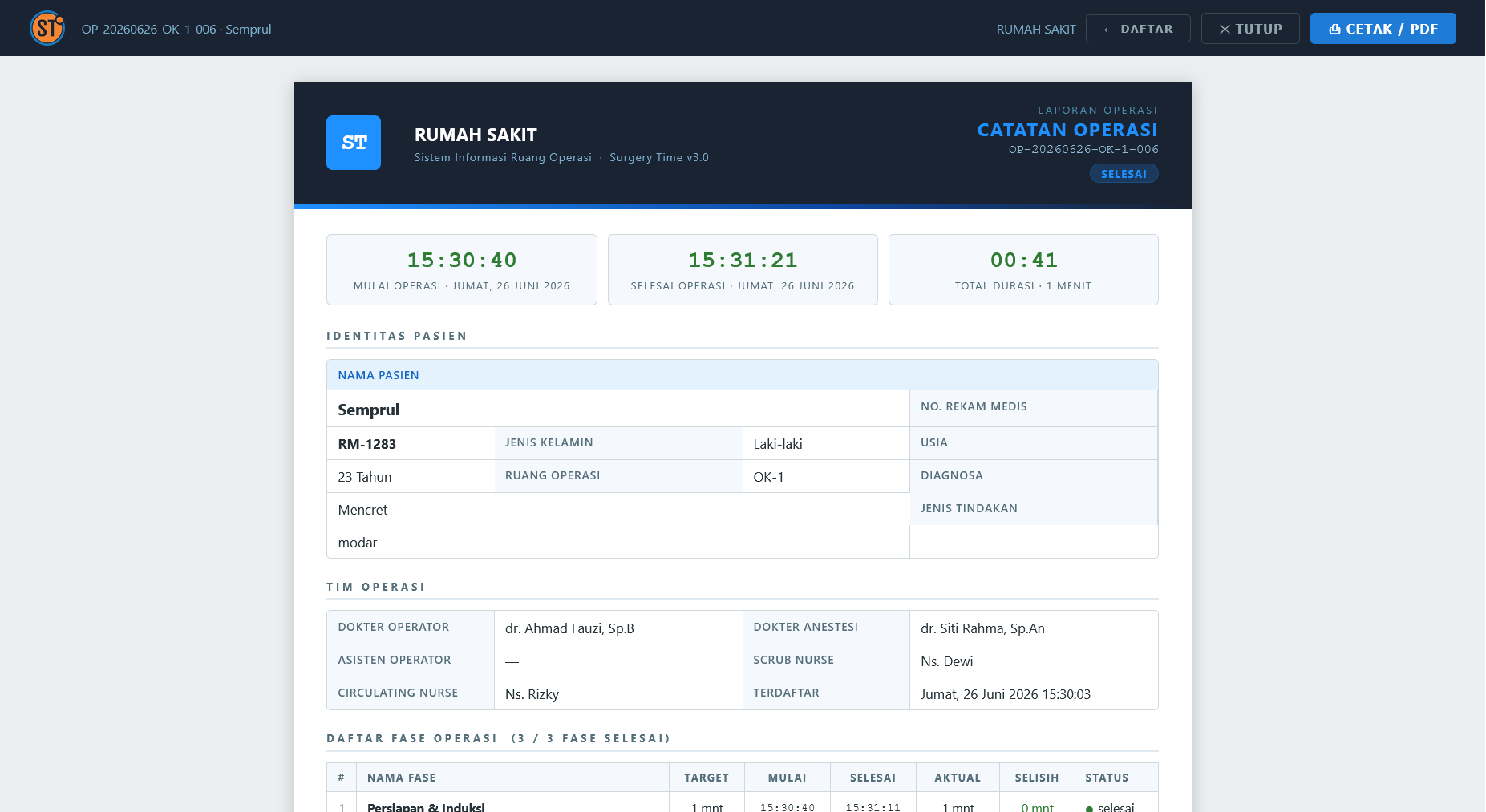
Task: Click the blue ST report badge
Action: 354,143
